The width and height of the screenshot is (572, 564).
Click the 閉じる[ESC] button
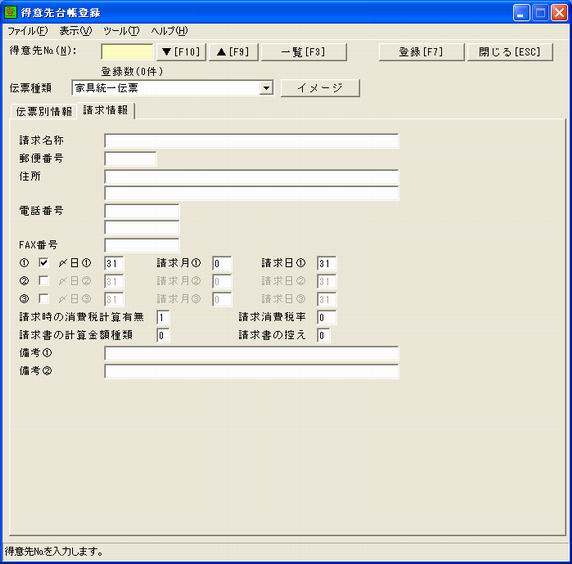510,52
